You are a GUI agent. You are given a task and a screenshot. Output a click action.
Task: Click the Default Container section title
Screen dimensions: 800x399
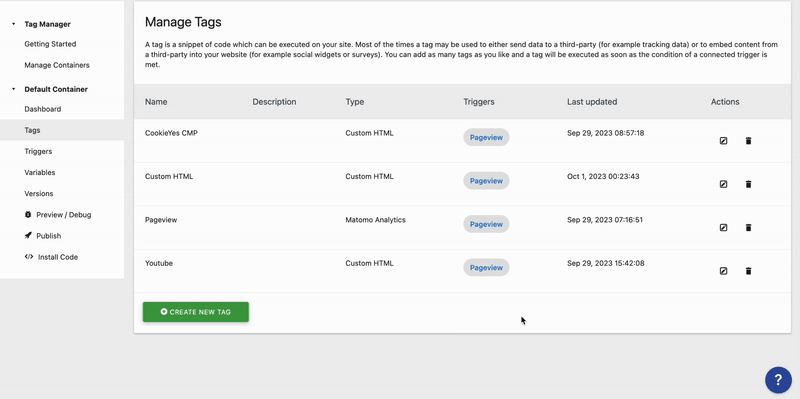(56, 89)
